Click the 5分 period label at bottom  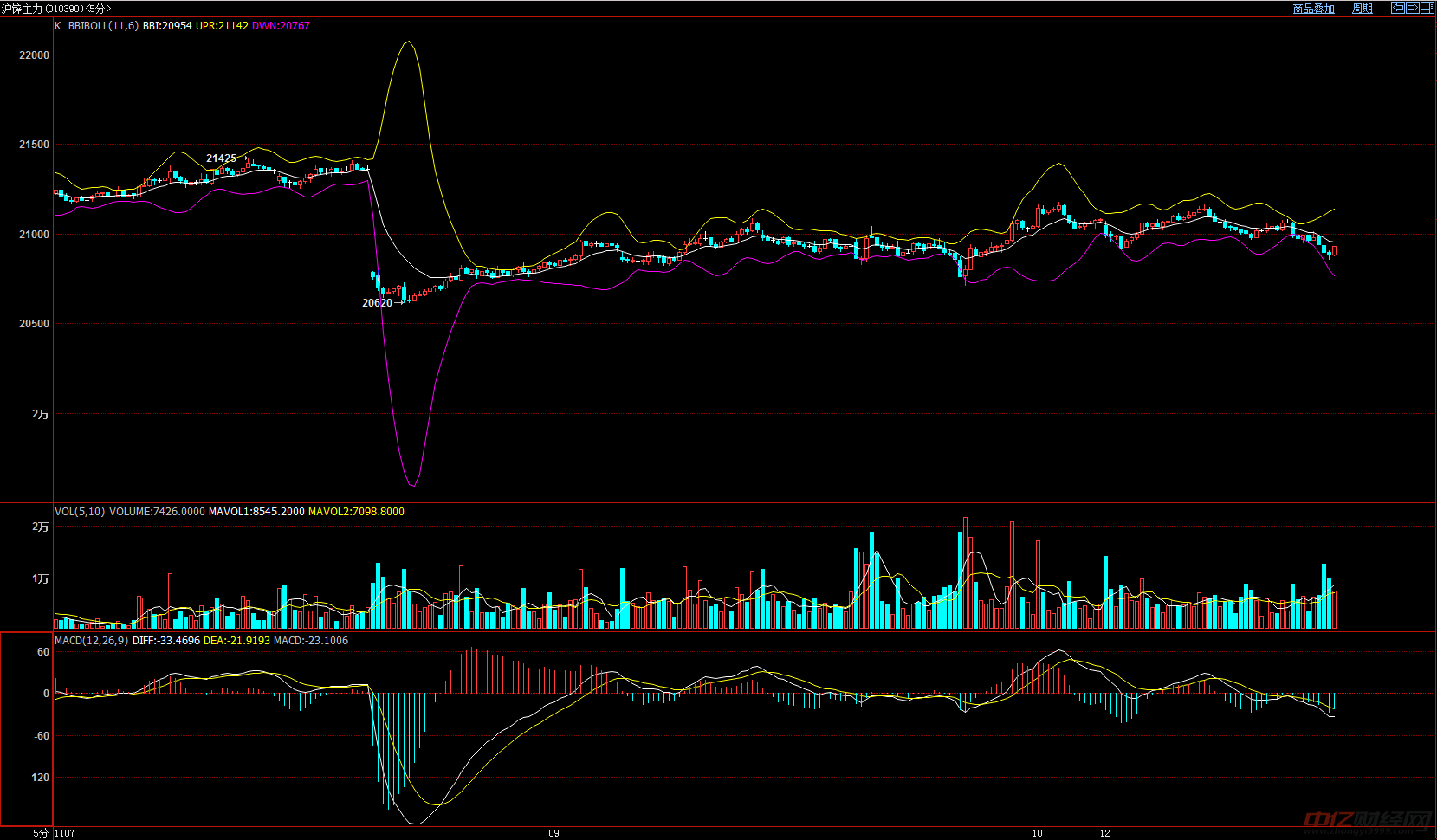tap(41, 833)
